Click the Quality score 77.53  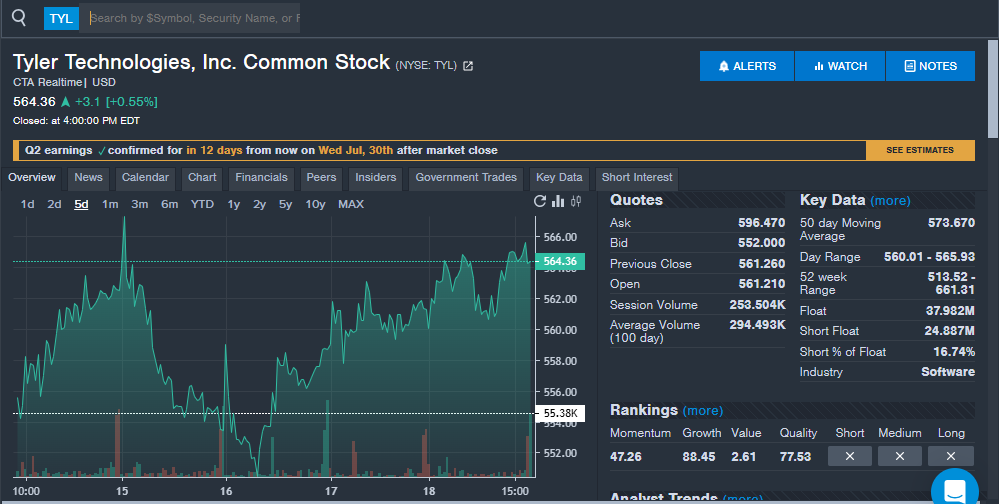click(795, 457)
